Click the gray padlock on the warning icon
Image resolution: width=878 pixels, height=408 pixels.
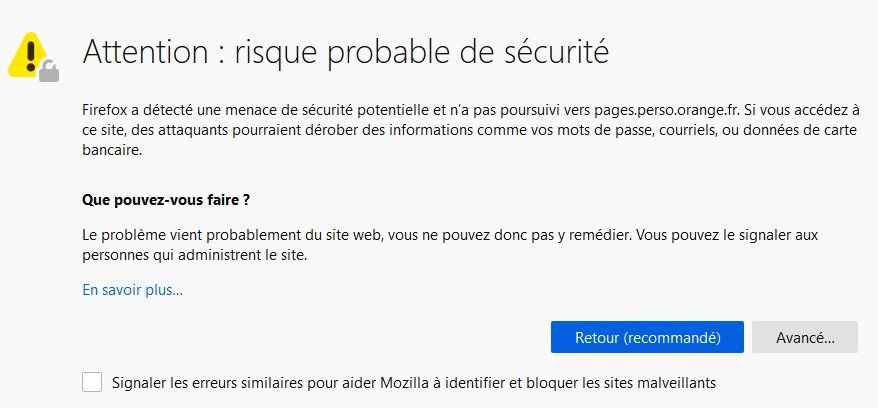(47, 70)
